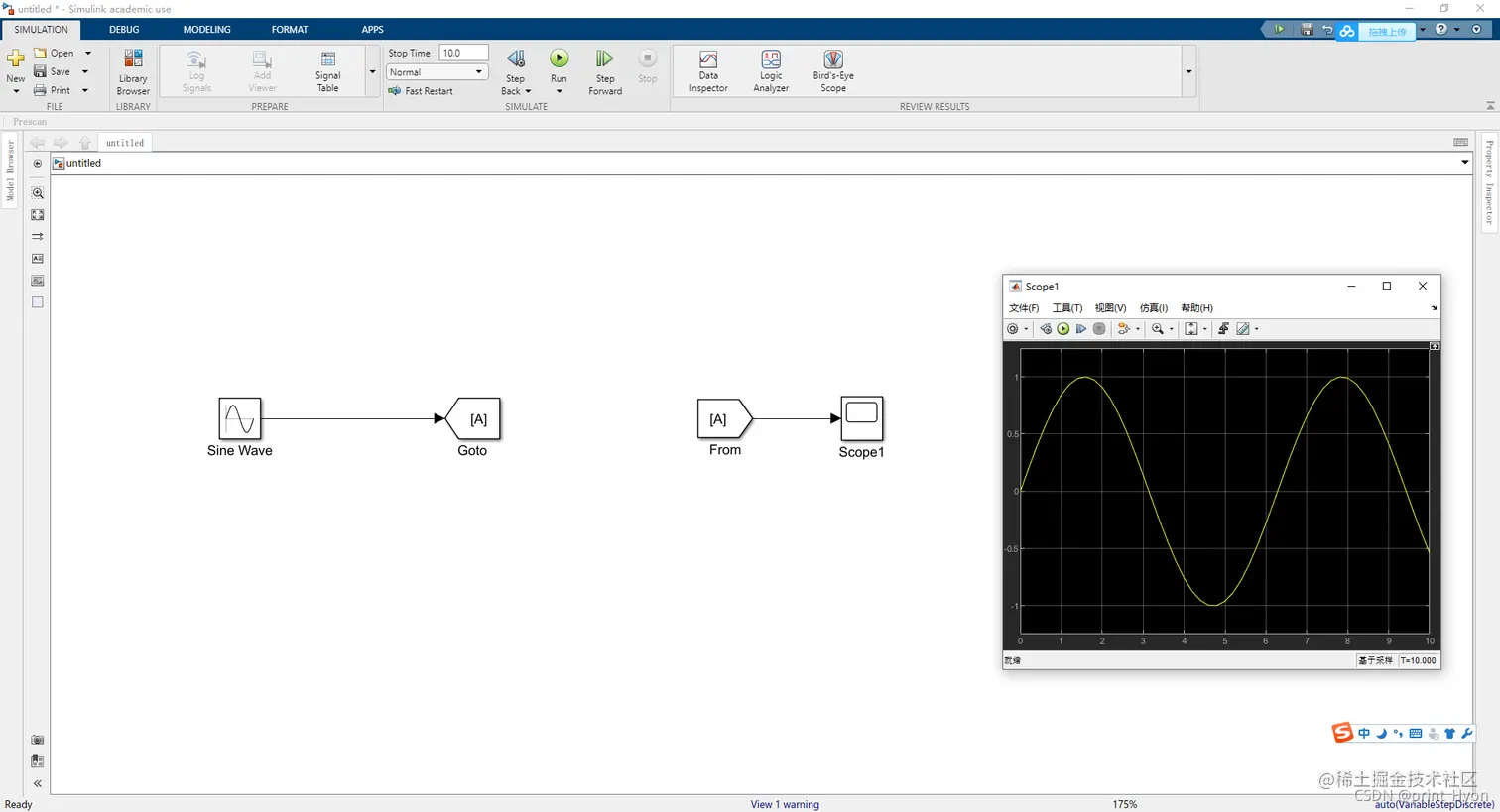Expand the Step Back dropdown arrow
The height and width of the screenshot is (812, 1500).
click(x=528, y=91)
